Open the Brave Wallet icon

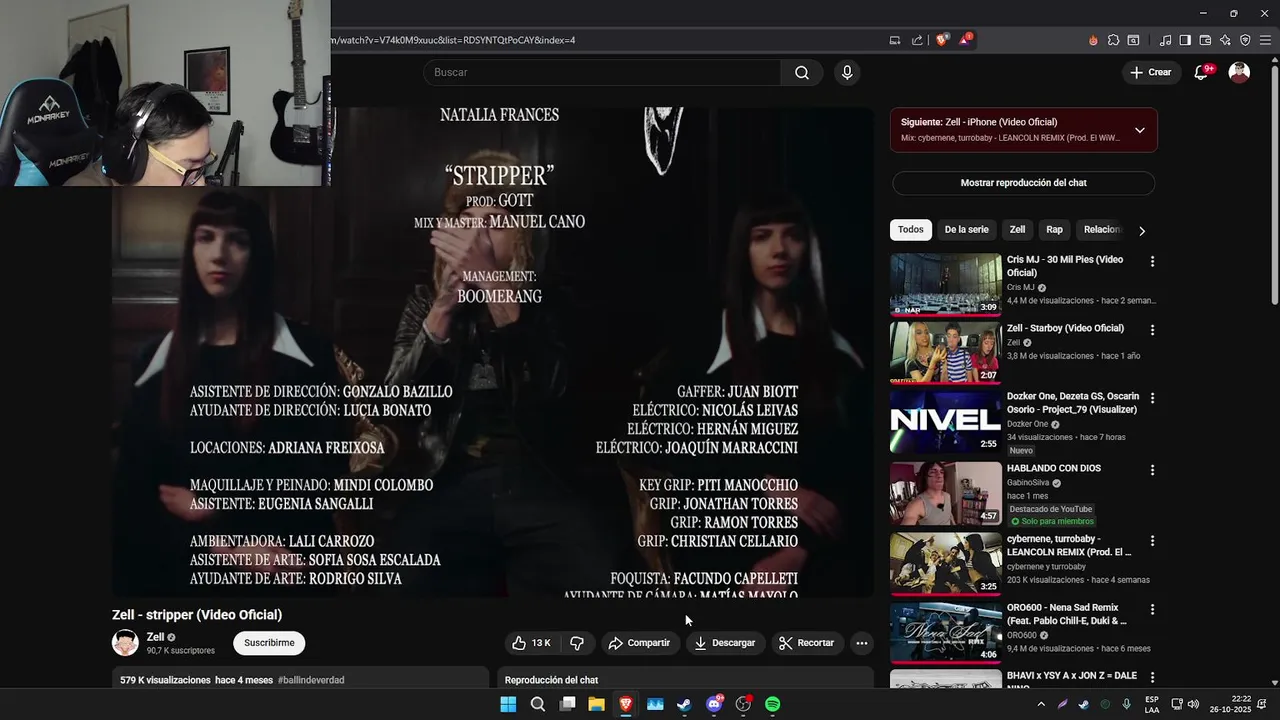[x=1205, y=40]
